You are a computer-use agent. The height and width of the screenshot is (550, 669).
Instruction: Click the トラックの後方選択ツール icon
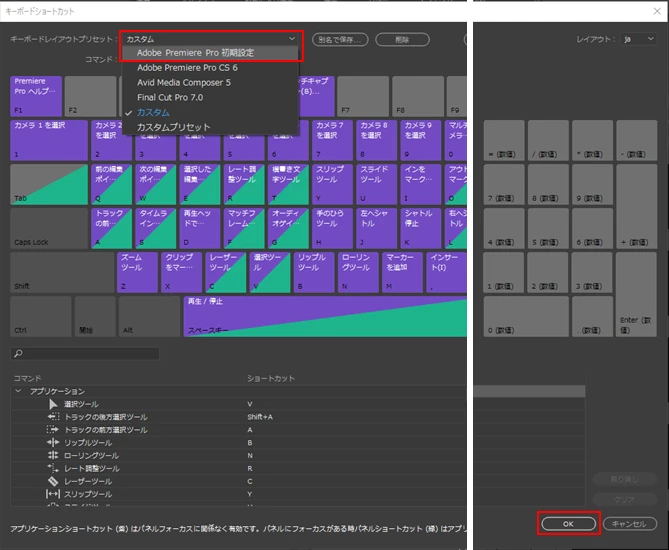pyautogui.click(x=53, y=417)
